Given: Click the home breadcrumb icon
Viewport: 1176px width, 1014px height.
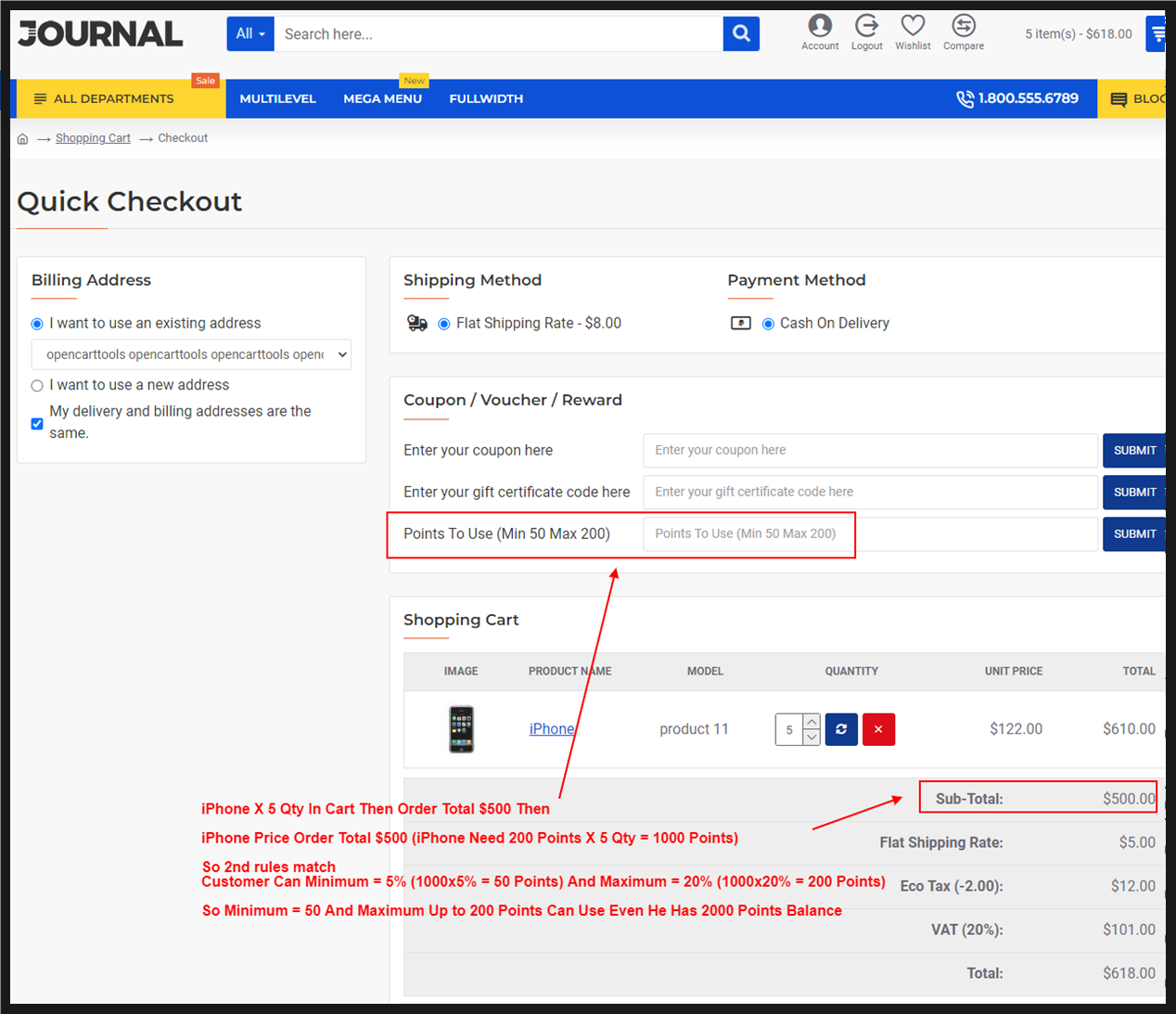Looking at the screenshot, I should pyautogui.click(x=23, y=139).
